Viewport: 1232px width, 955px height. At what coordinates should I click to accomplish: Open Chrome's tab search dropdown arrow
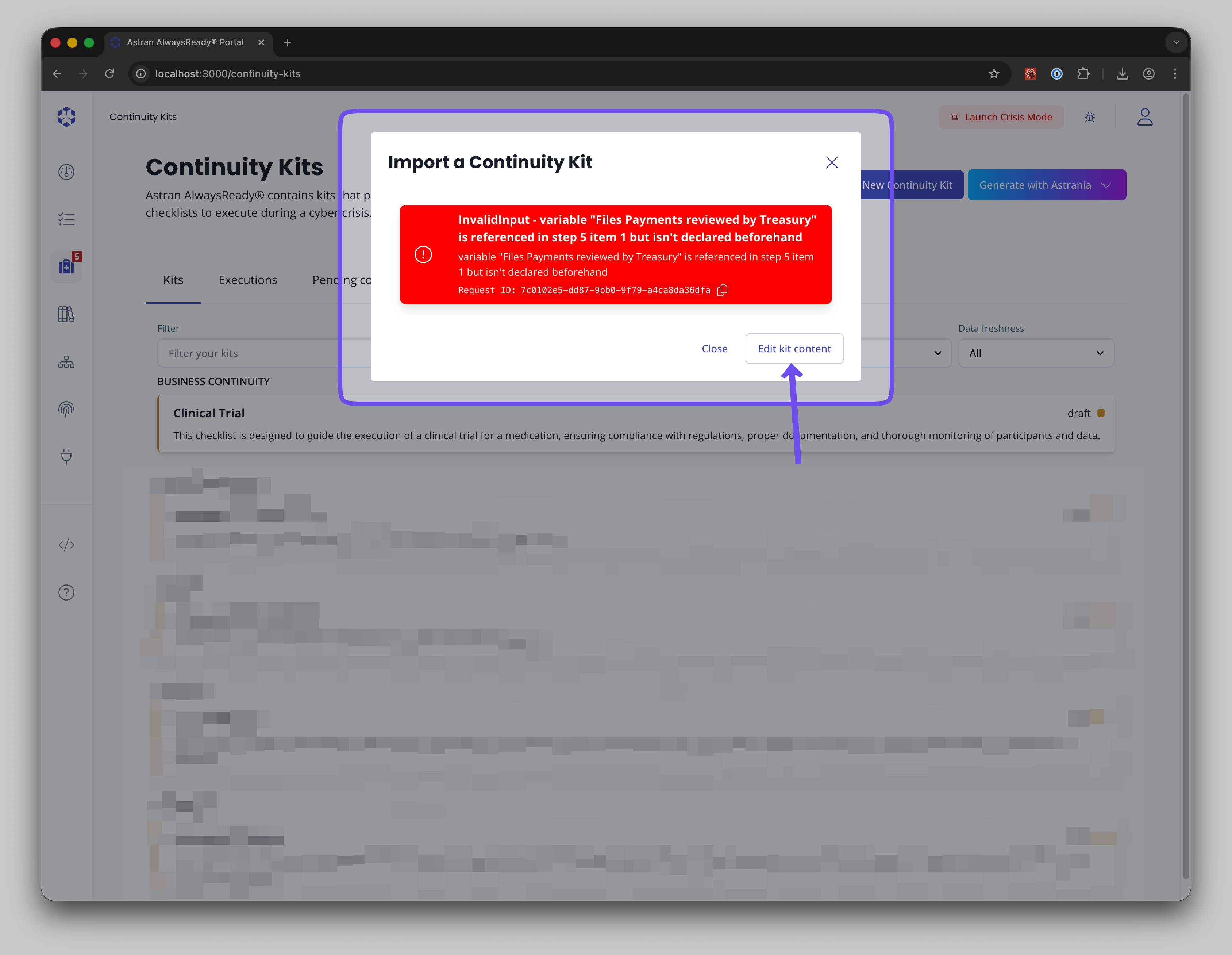[1176, 42]
